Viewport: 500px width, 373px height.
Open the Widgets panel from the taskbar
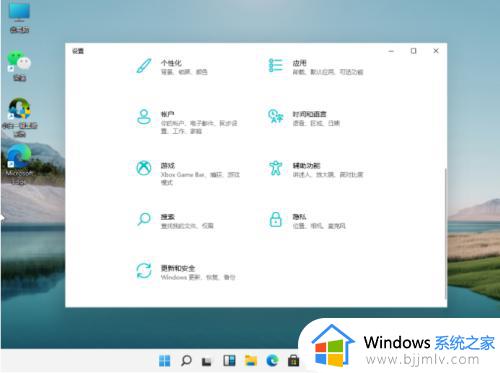tap(229, 360)
